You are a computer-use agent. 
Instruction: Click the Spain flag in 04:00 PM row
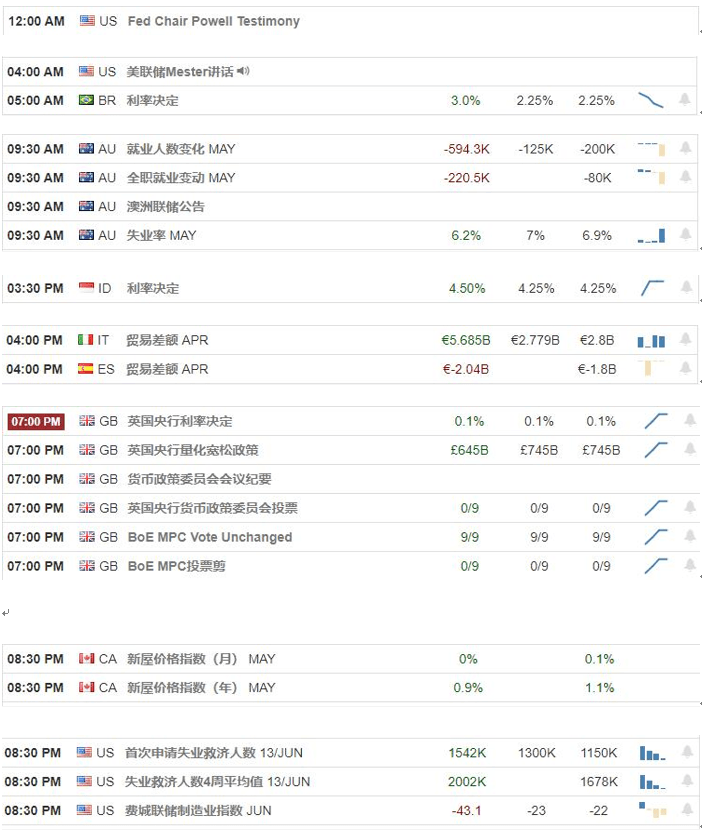coord(85,368)
